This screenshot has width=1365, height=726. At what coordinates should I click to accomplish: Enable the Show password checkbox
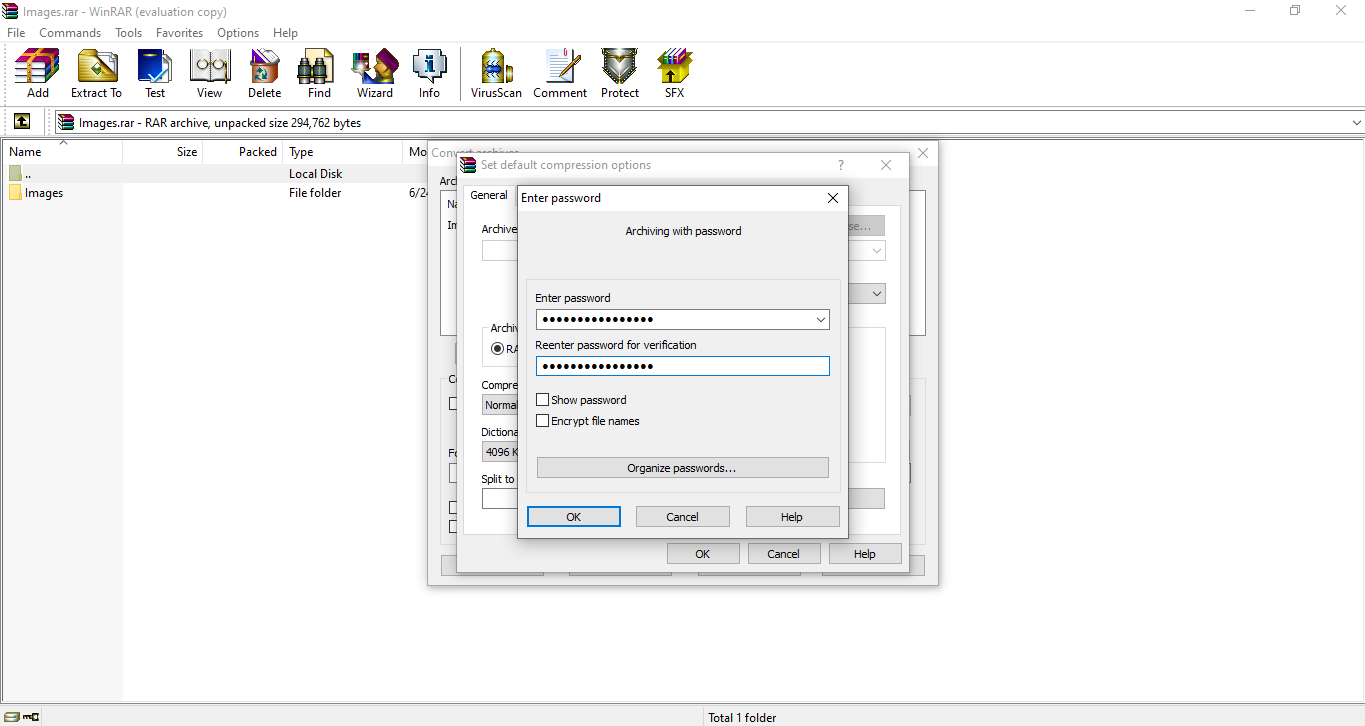543,400
